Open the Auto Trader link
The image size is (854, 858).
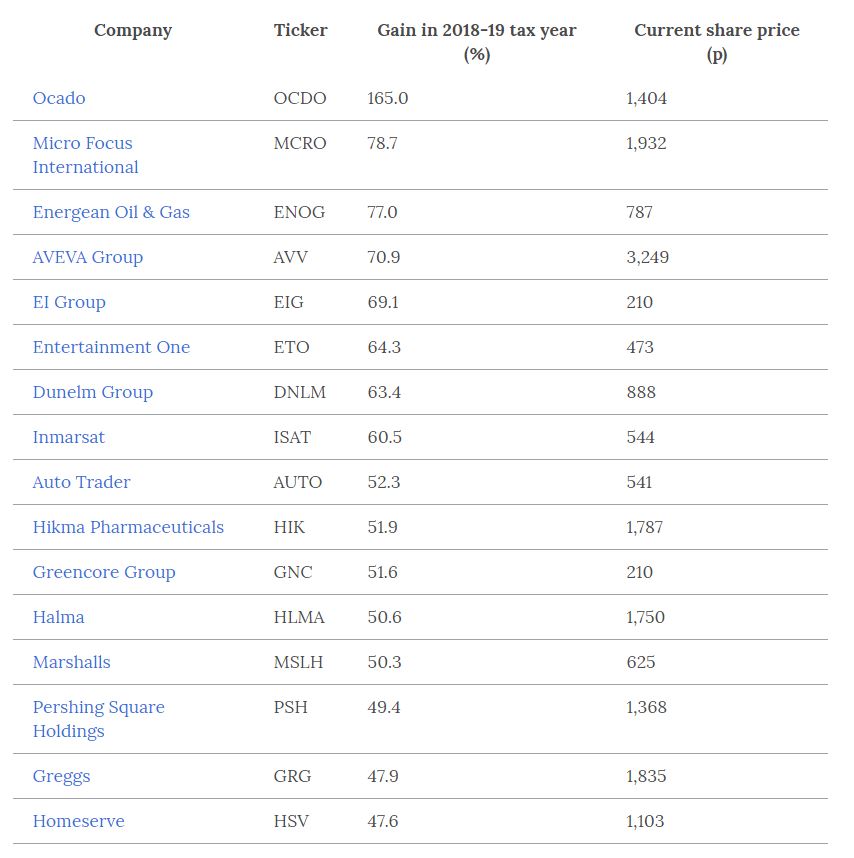(x=82, y=482)
